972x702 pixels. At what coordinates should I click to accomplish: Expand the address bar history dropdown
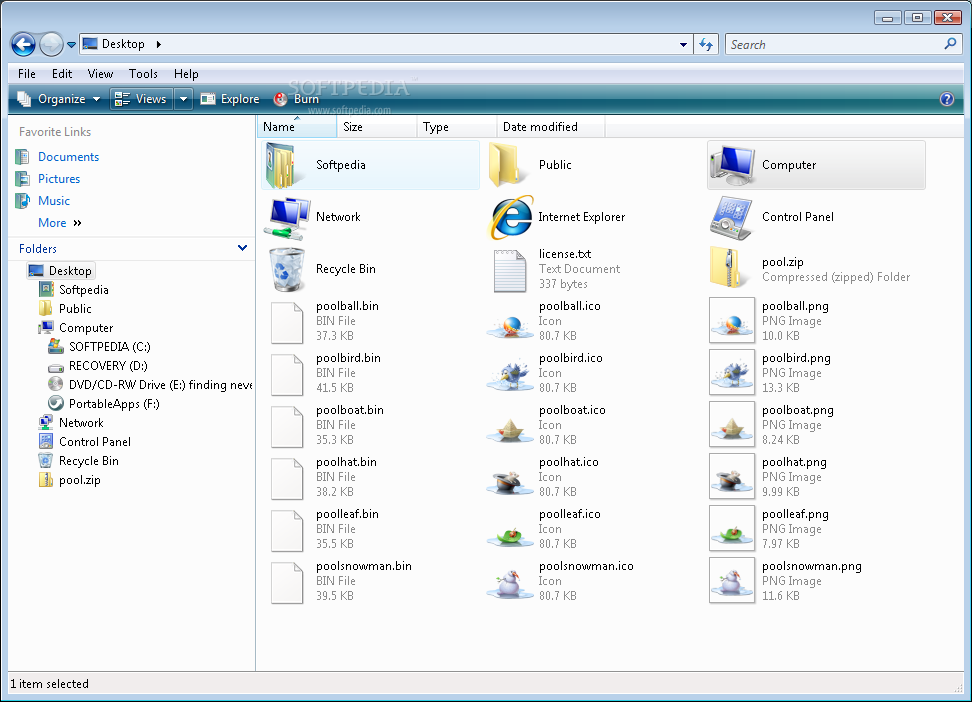point(683,45)
